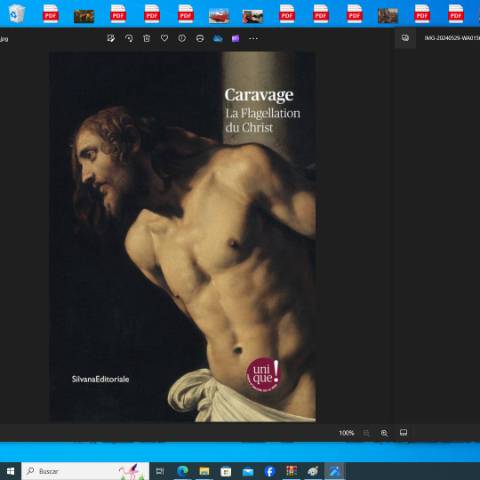Image resolution: width=480 pixels, height=480 pixels.
Task: Open Facebook from the taskbar
Action: [x=270, y=471]
